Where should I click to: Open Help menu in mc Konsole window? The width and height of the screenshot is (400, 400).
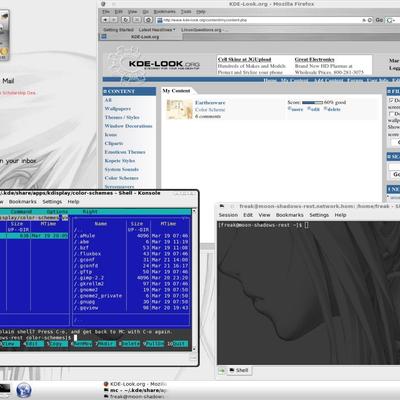73,202
